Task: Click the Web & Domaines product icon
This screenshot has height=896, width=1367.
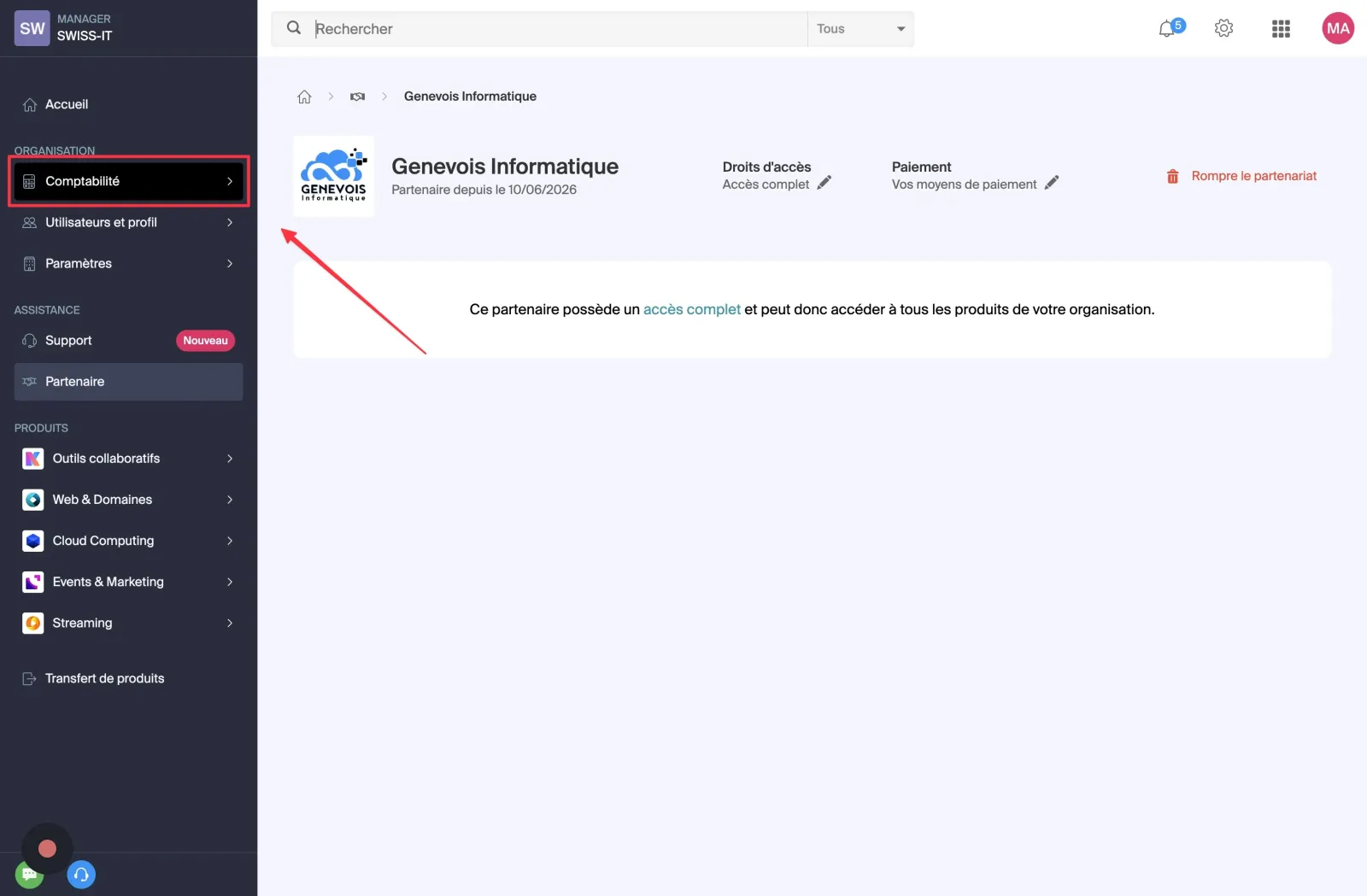Action: point(32,500)
